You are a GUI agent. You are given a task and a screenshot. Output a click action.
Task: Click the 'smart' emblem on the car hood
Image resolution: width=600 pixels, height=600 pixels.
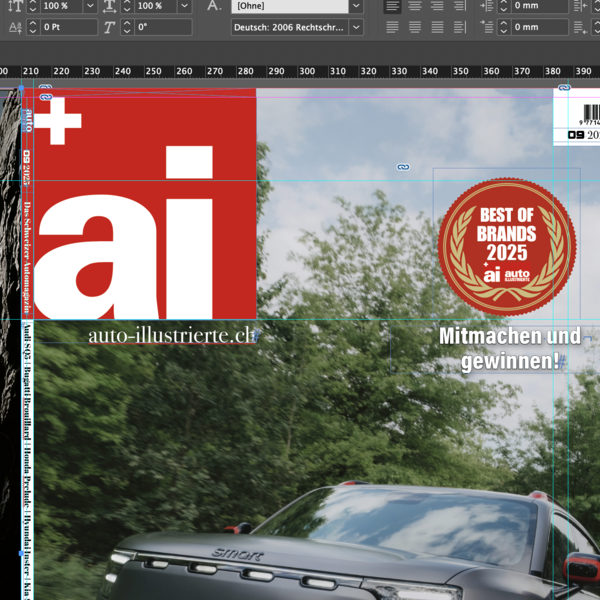click(x=238, y=554)
